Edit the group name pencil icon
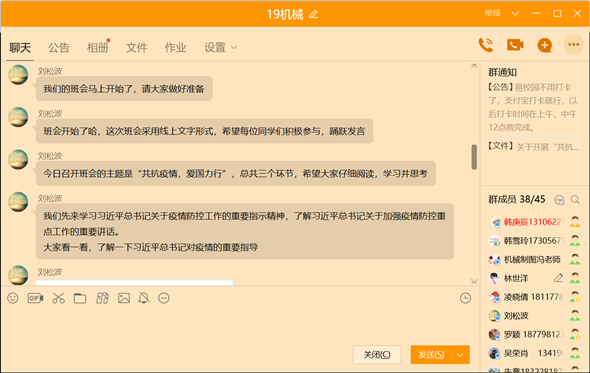 [x=313, y=14]
